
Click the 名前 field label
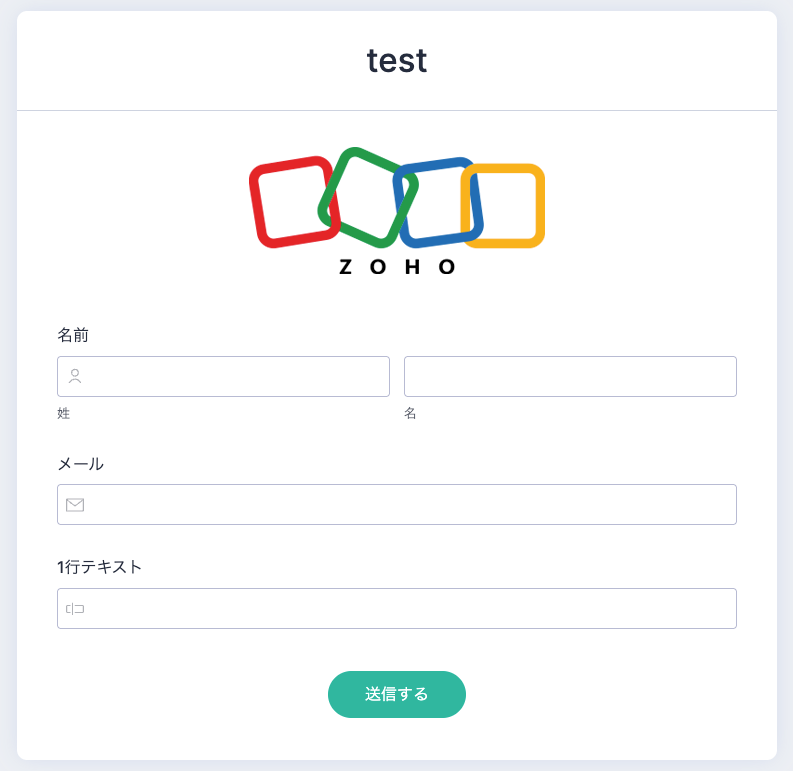tap(73, 335)
